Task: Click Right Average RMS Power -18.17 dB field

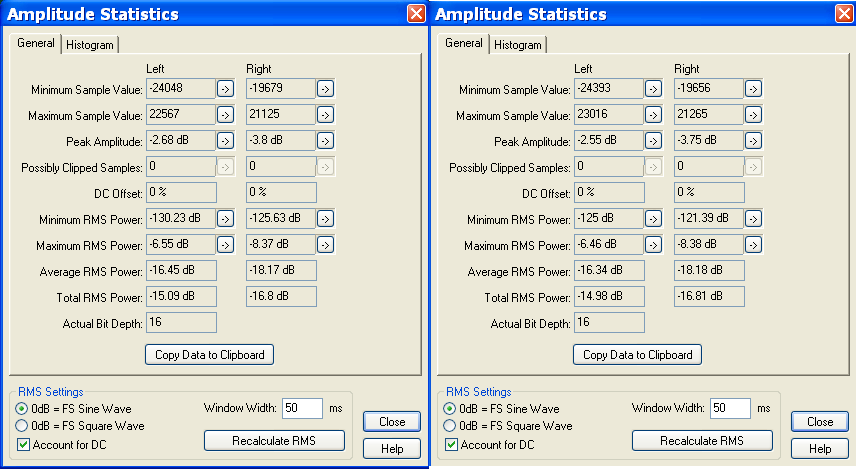Action: point(281,270)
